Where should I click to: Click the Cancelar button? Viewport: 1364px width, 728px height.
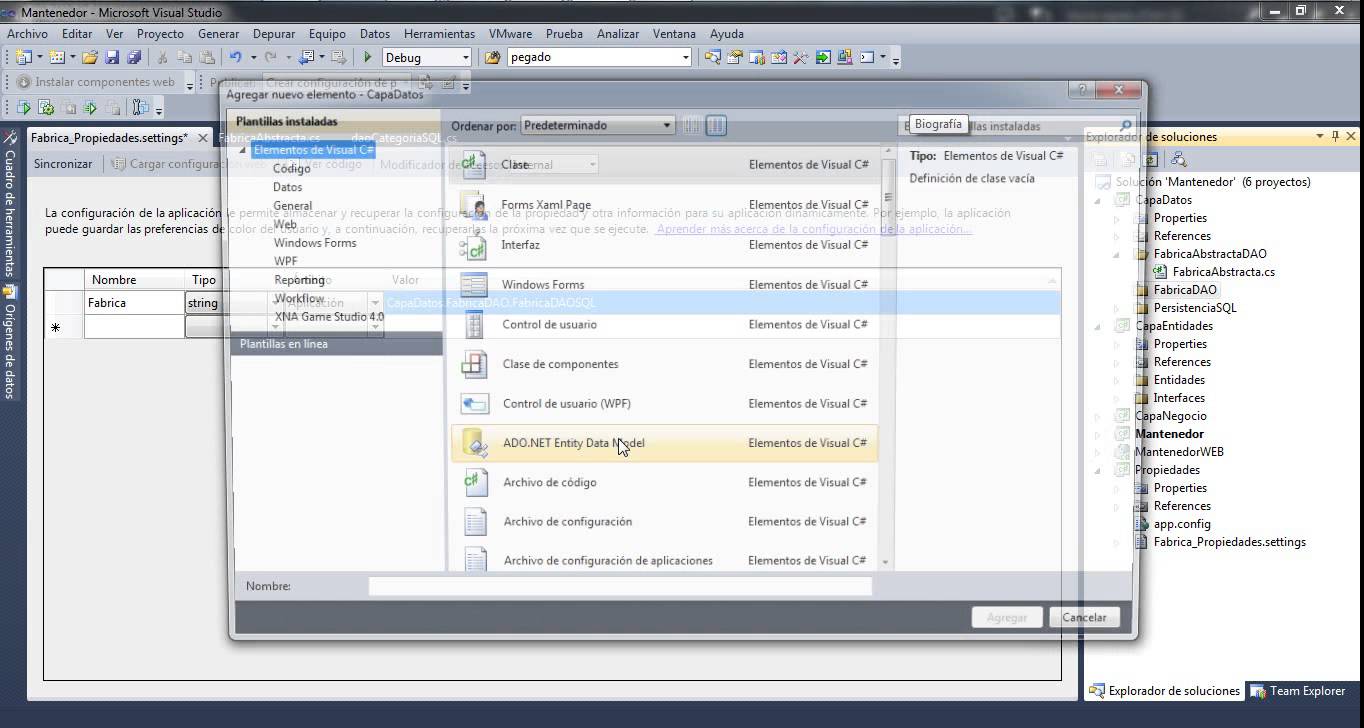tap(1084, 618)
